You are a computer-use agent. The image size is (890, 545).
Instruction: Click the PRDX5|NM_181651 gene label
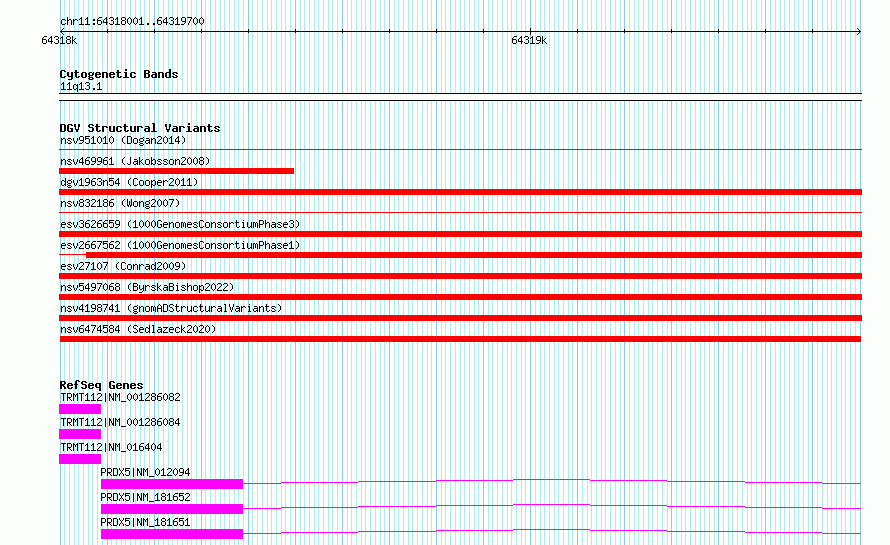coord(145,522)
